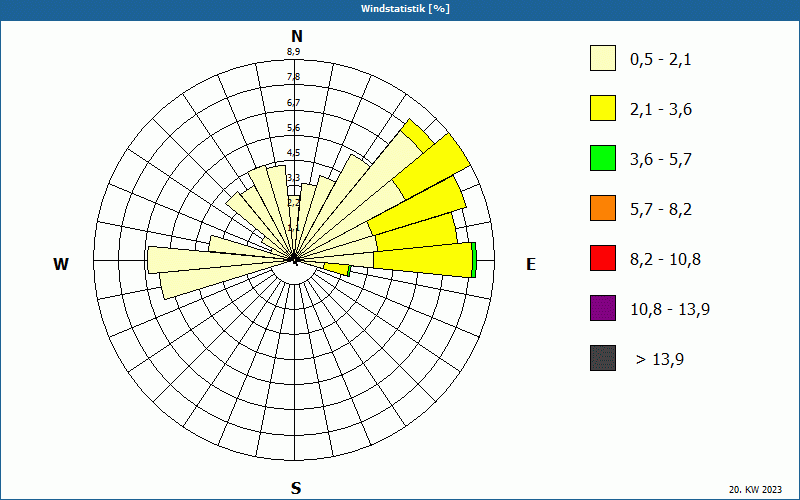
Task: Click the '4,5' radial axis value
Action: [x=293, y=153]
